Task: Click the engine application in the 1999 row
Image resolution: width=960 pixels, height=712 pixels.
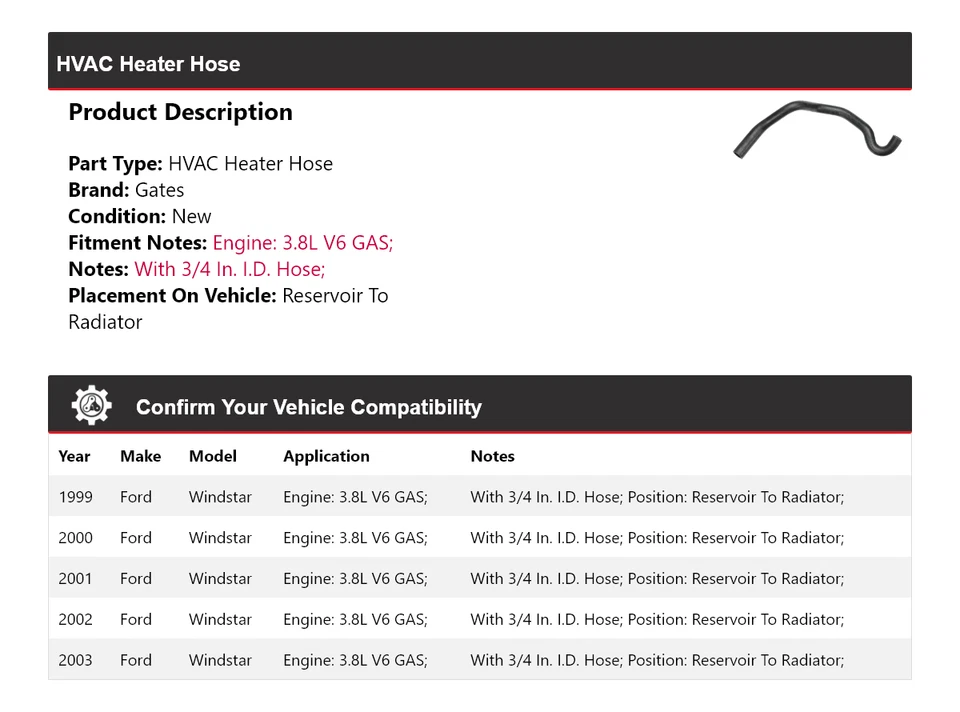Action: pyautogui.click(x=355, y=497)
